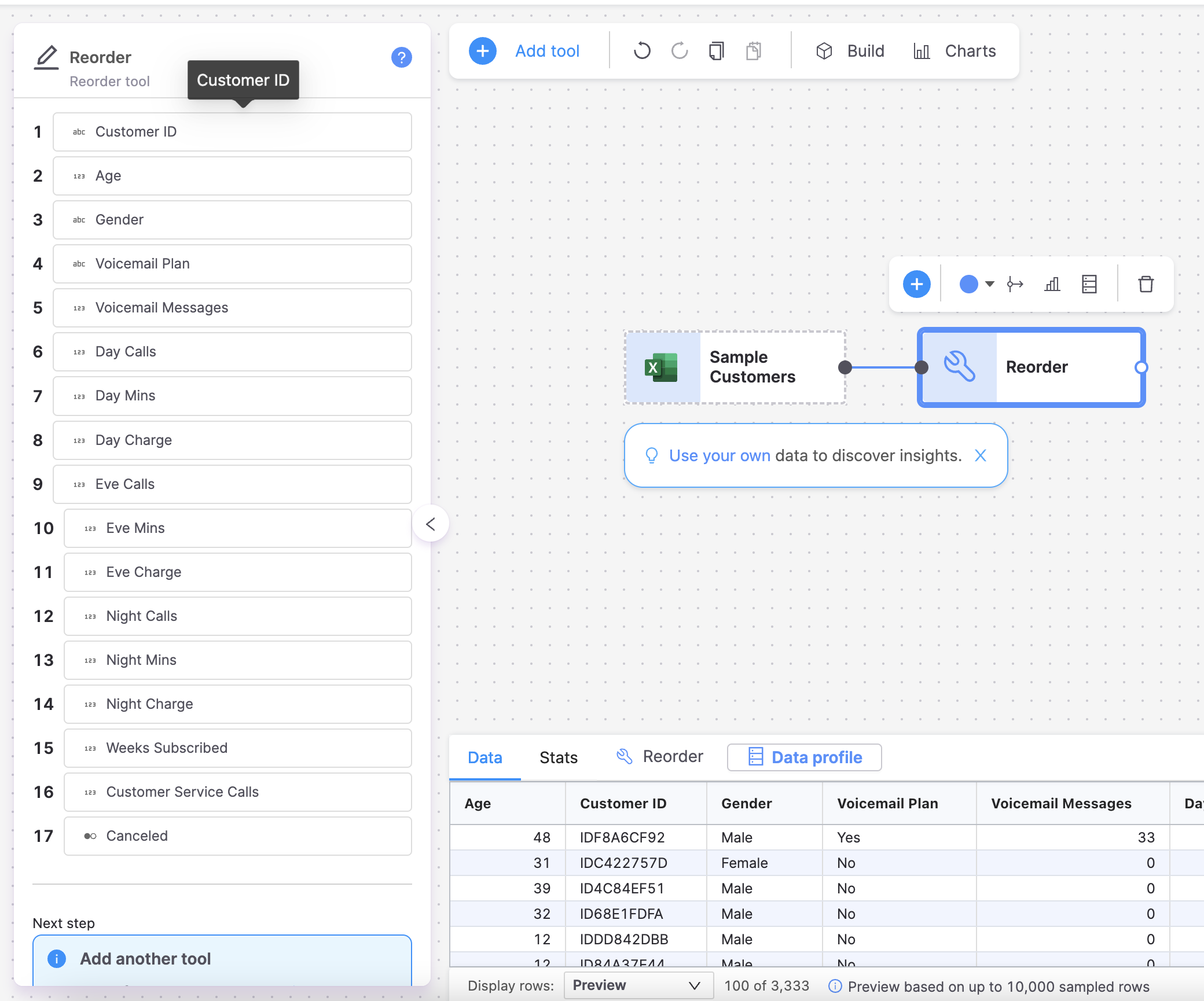Select the Night Mins column row
The image size is (1204, 1001).
[238, 660]
